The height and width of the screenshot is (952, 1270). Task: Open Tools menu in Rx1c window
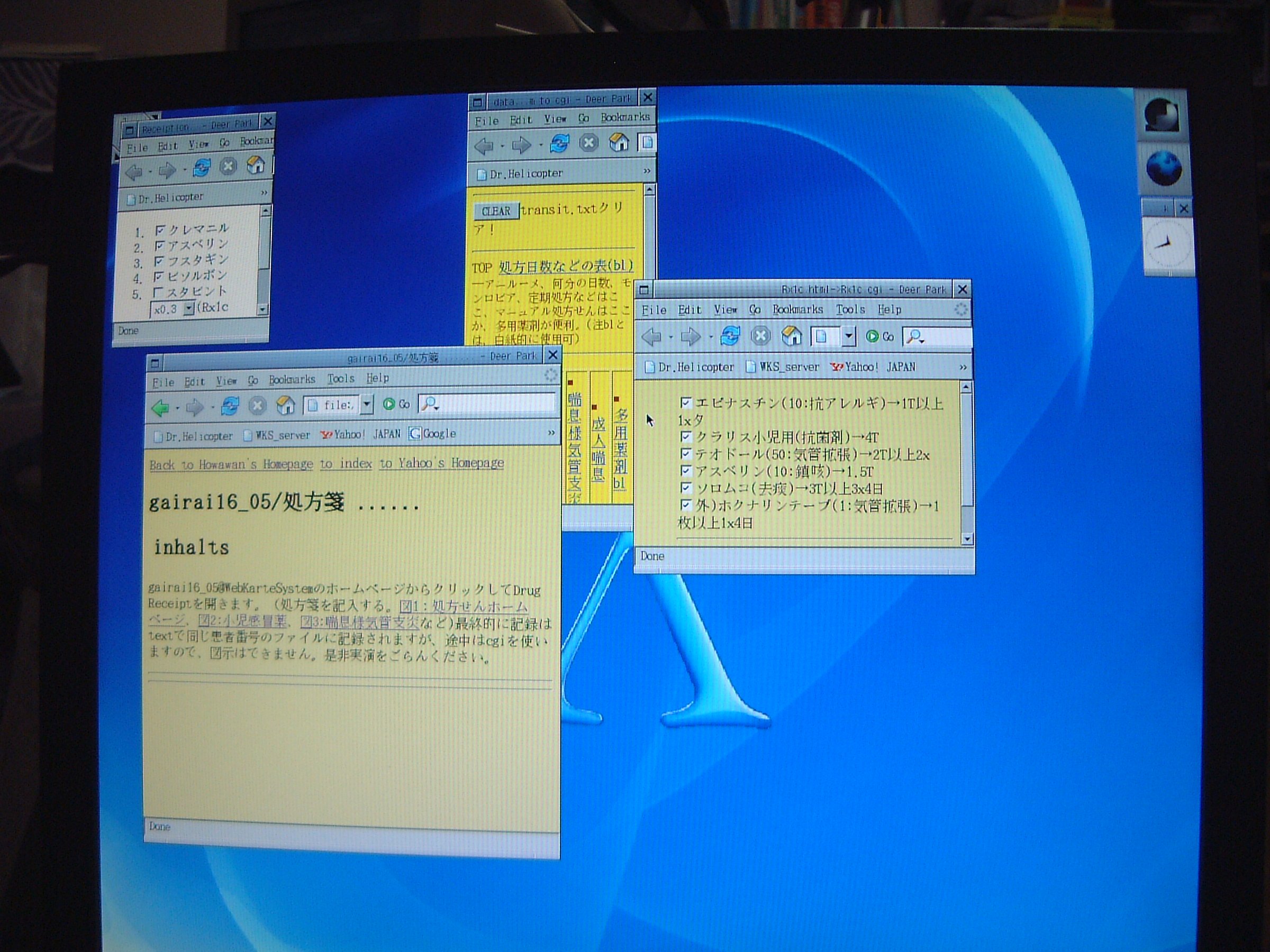850,310
